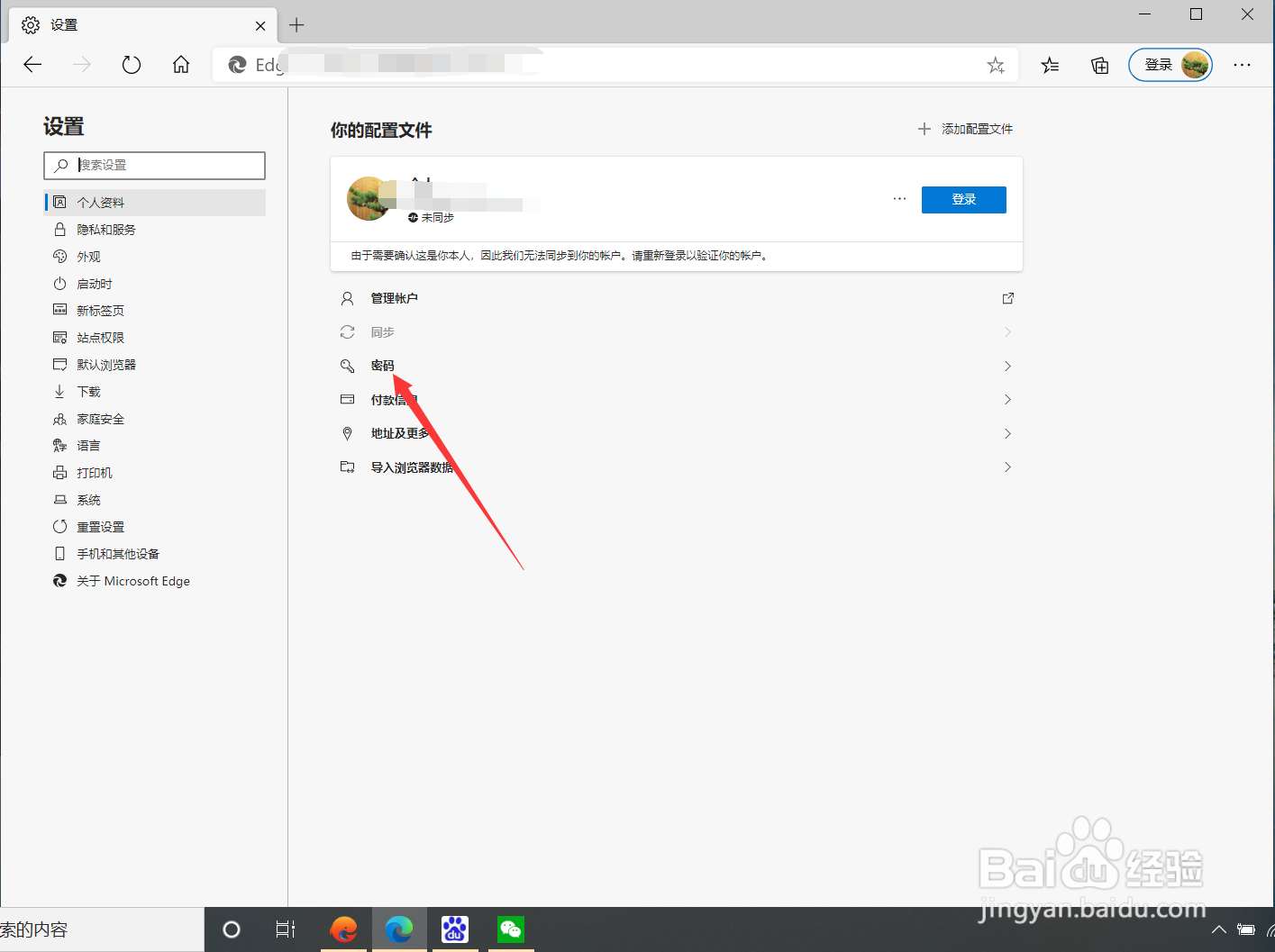Click the 密码 key icon
The width and height of the screenshot is (1275, 952).
[x=347, y=366]
